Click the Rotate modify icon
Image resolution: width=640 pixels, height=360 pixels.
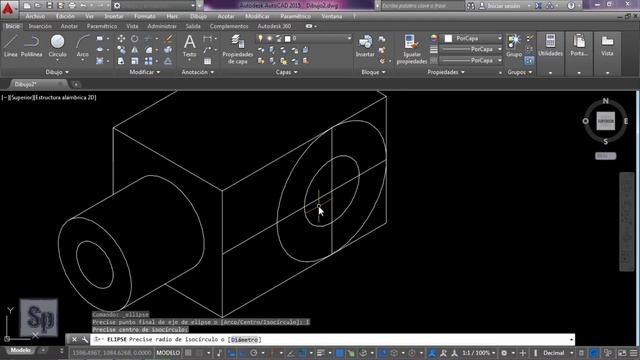[135, 39]
